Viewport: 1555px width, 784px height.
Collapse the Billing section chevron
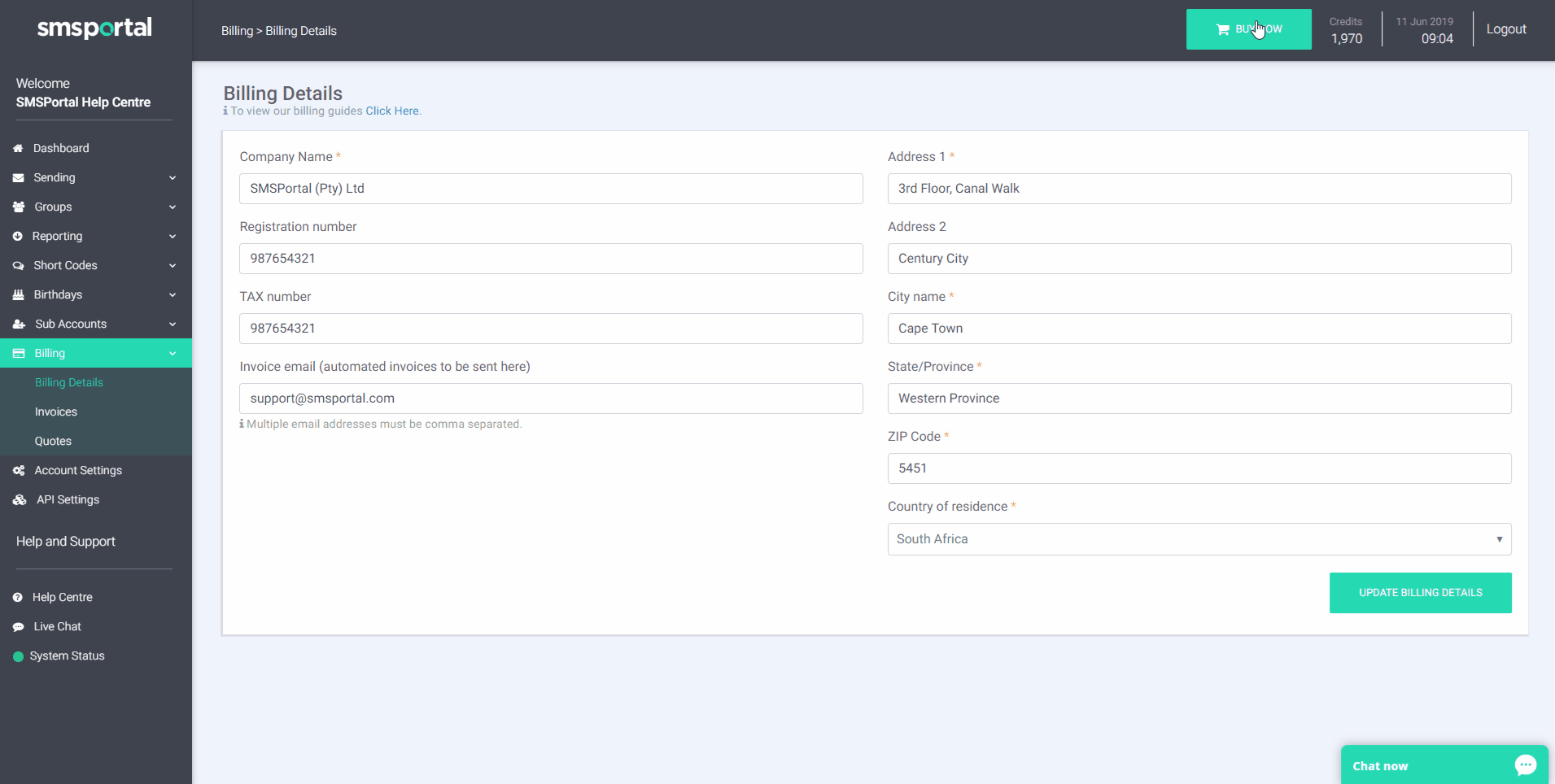(x=173, y=353)
